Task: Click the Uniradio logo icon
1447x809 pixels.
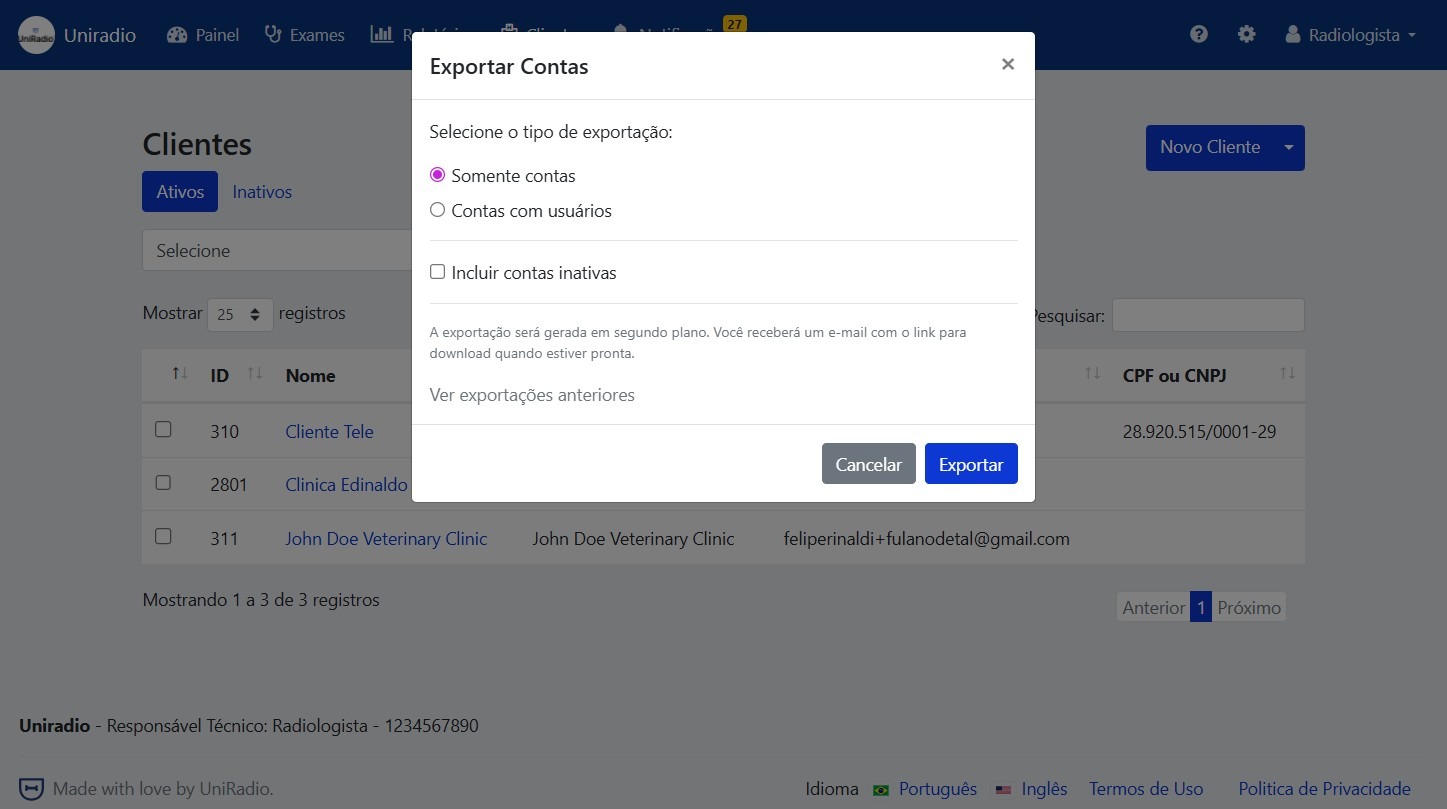Action: [x=37, y=35]
